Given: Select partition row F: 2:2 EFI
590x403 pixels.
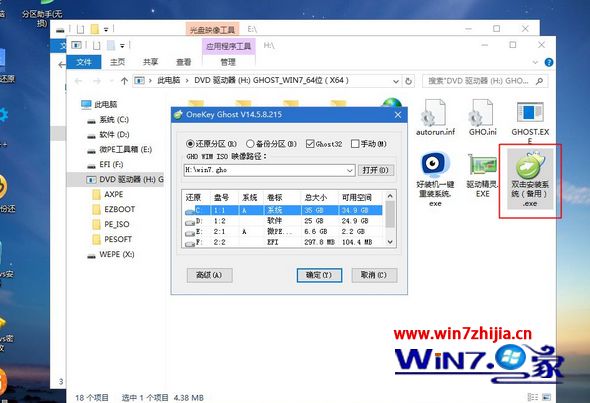Looking at the screenshot, I should tap(283, 242).
